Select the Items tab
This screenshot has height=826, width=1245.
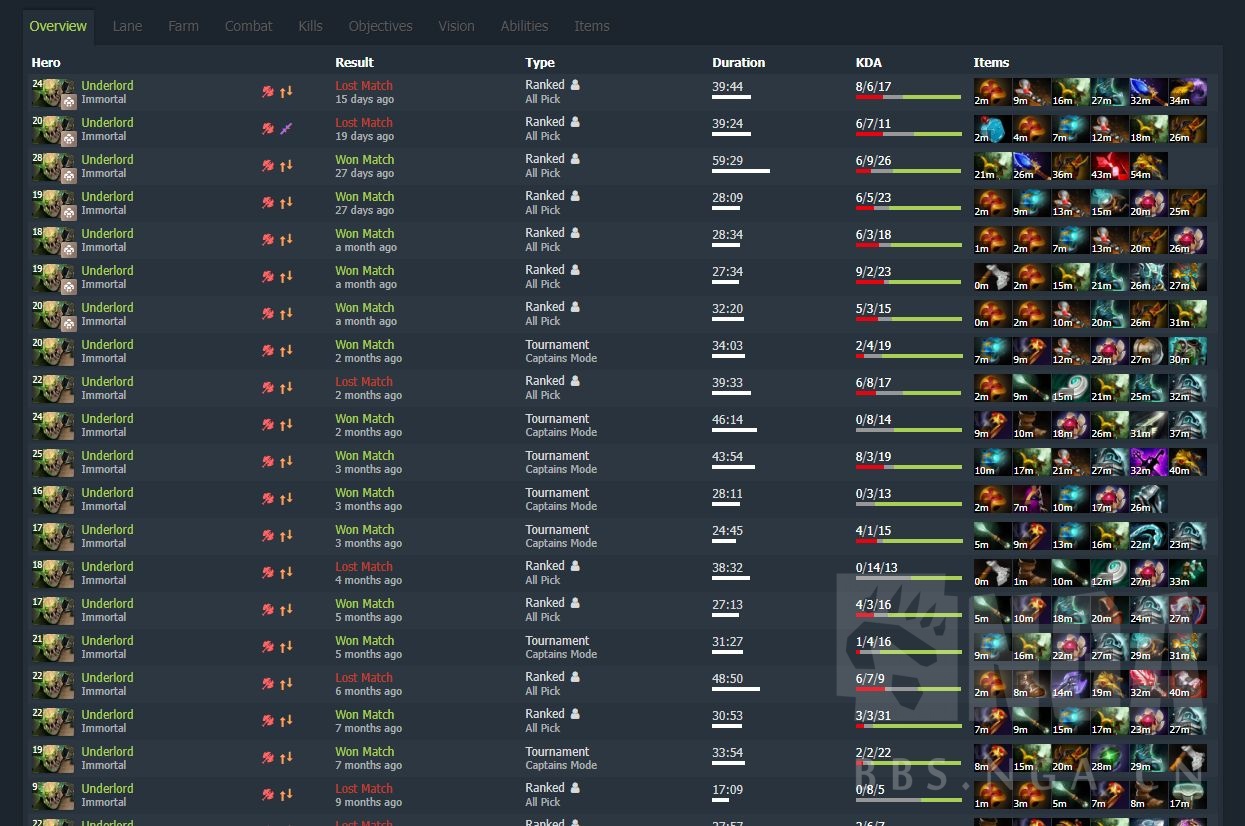592,26
